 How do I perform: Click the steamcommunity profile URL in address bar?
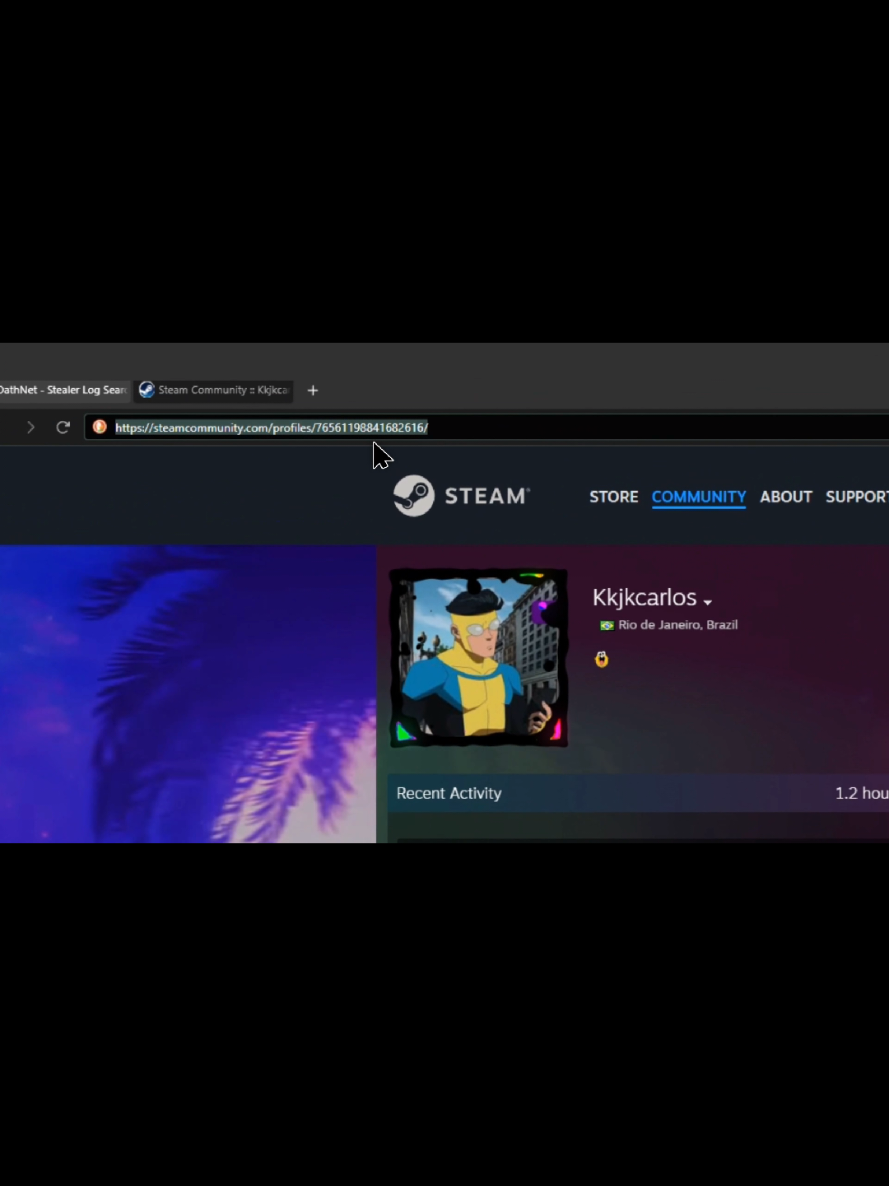click(x=272, y=428)
